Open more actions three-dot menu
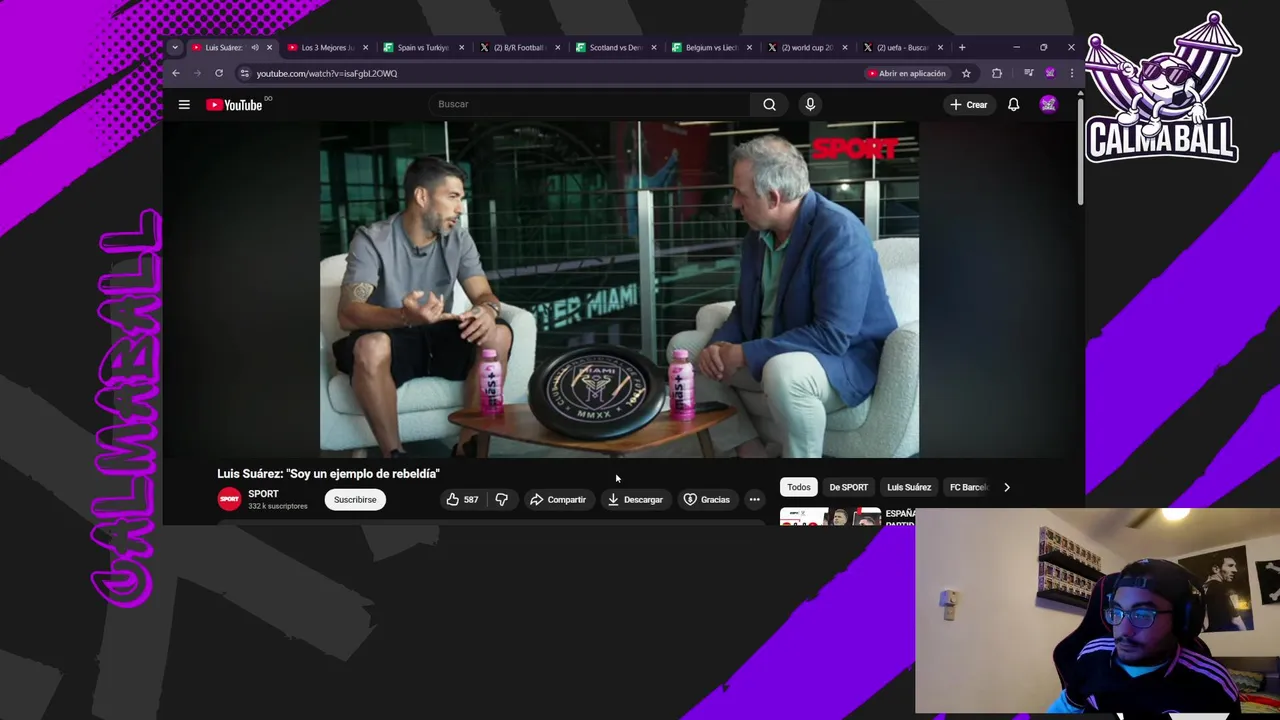 [x=754, y=499]
